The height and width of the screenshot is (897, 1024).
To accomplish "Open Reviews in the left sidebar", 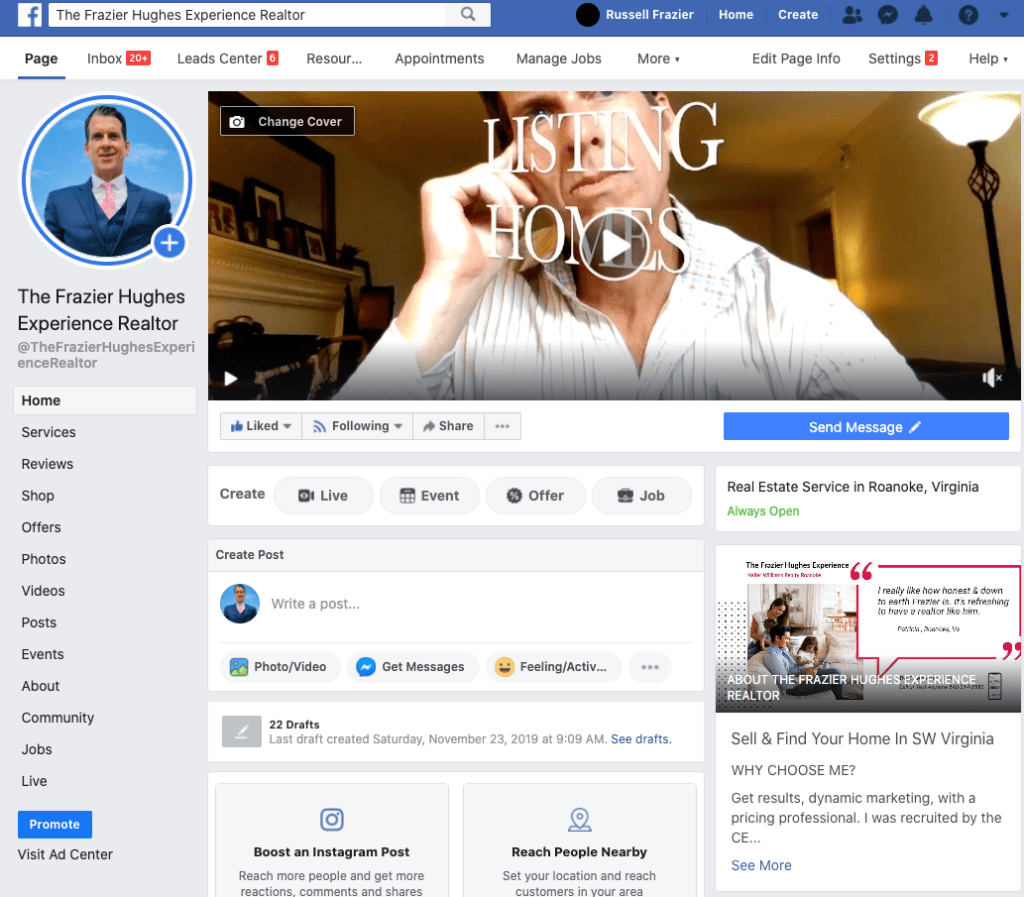I will point(47,464).
